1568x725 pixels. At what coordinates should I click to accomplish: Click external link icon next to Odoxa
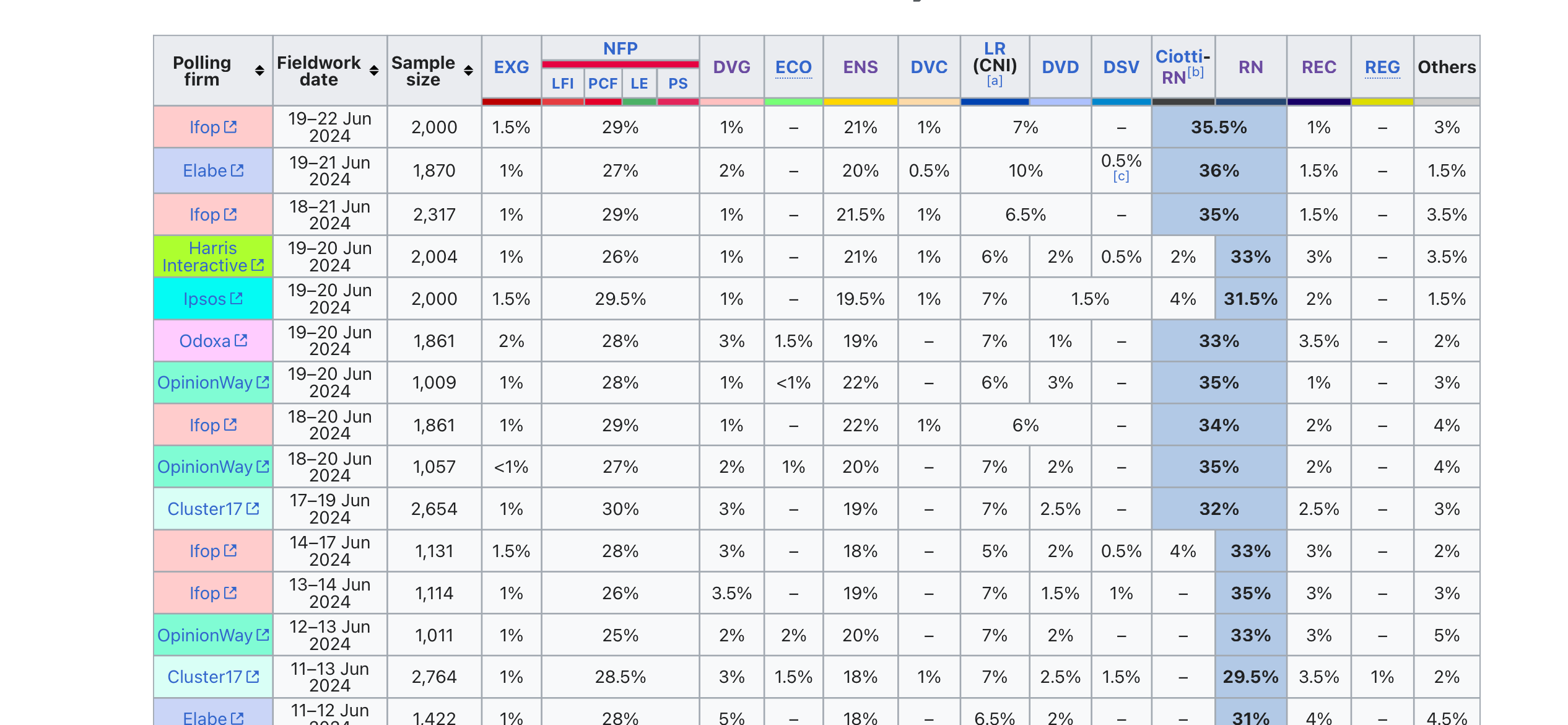coord(241,341)
